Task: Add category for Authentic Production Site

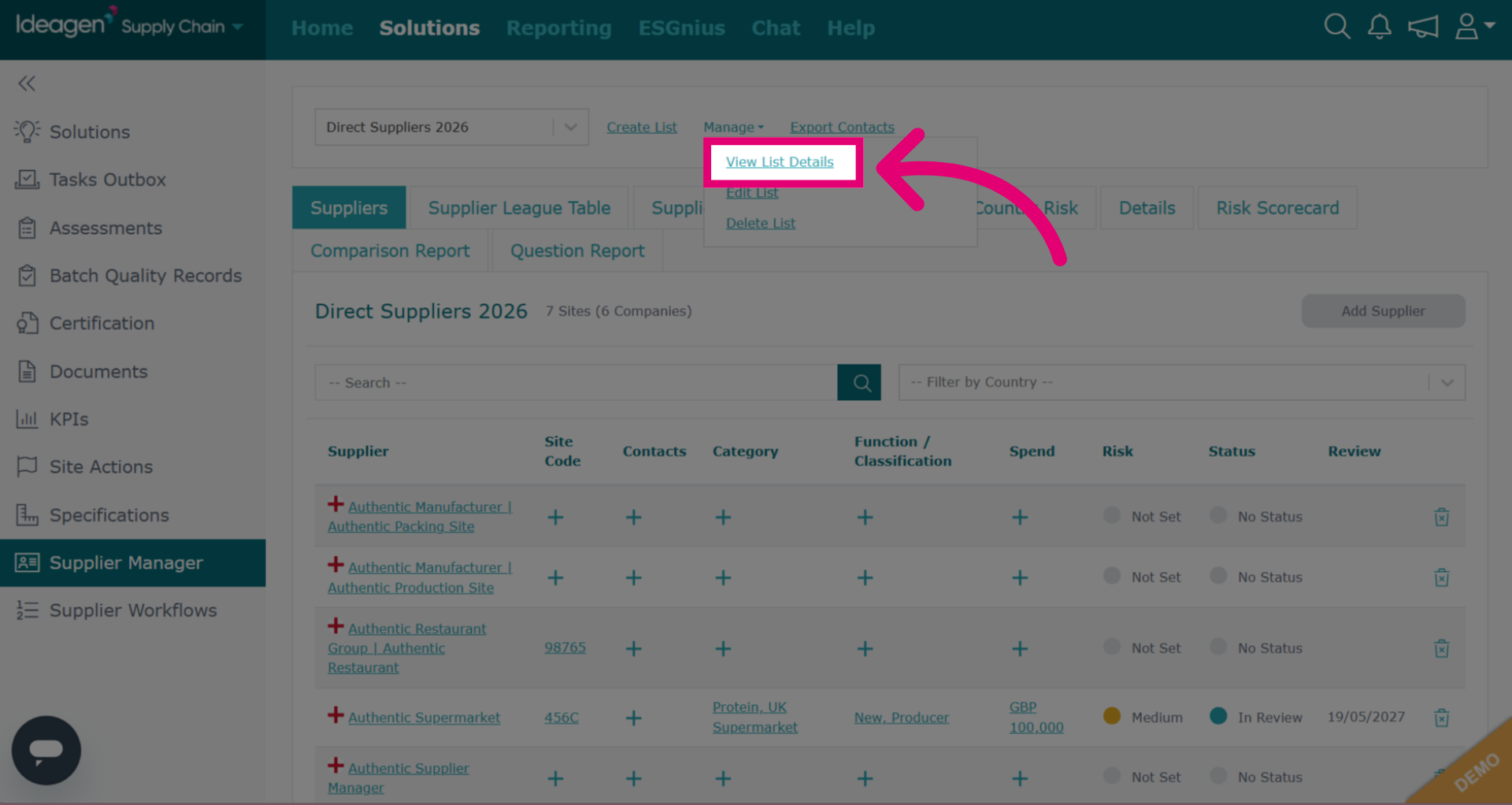Action: pyautogui.click(x=723, y=577)
